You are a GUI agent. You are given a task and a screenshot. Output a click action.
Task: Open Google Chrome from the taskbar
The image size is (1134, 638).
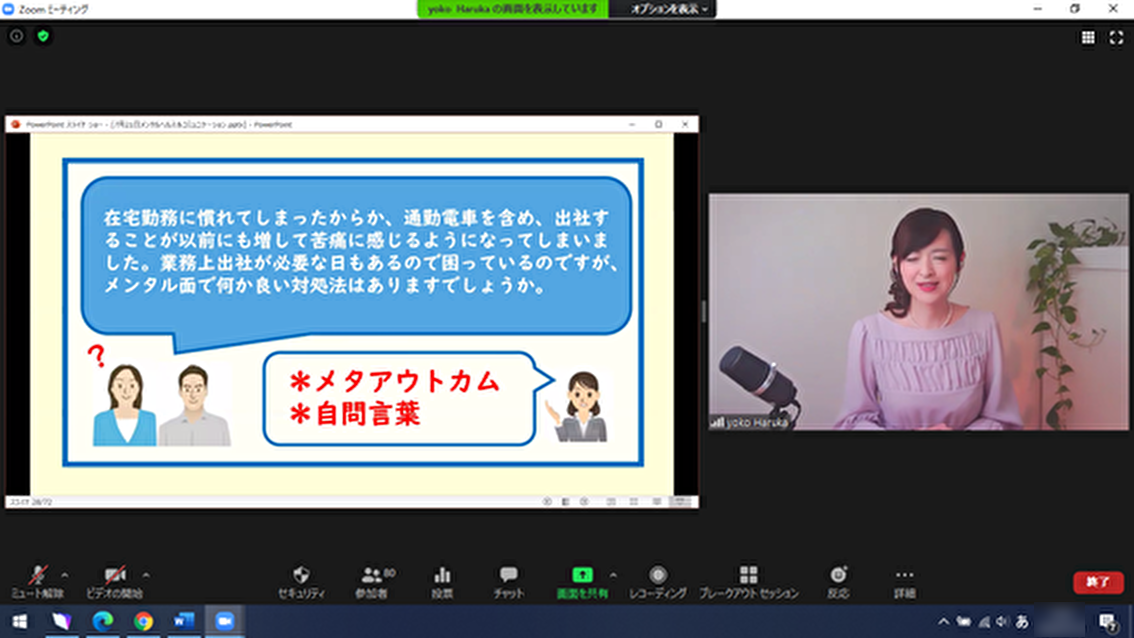click(143, 621)
